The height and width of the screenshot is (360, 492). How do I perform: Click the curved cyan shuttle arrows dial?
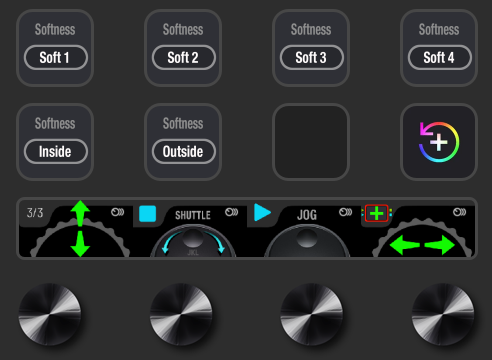pyautogui.click(x=193, y=242)
